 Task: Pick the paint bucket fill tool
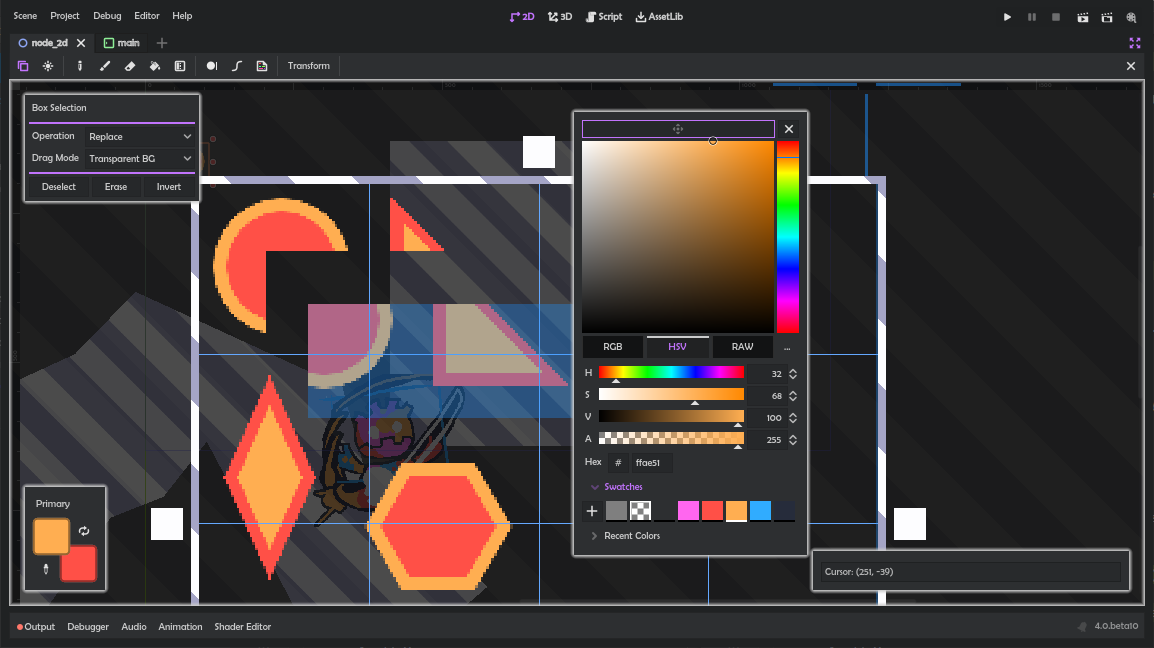point(155,66)
